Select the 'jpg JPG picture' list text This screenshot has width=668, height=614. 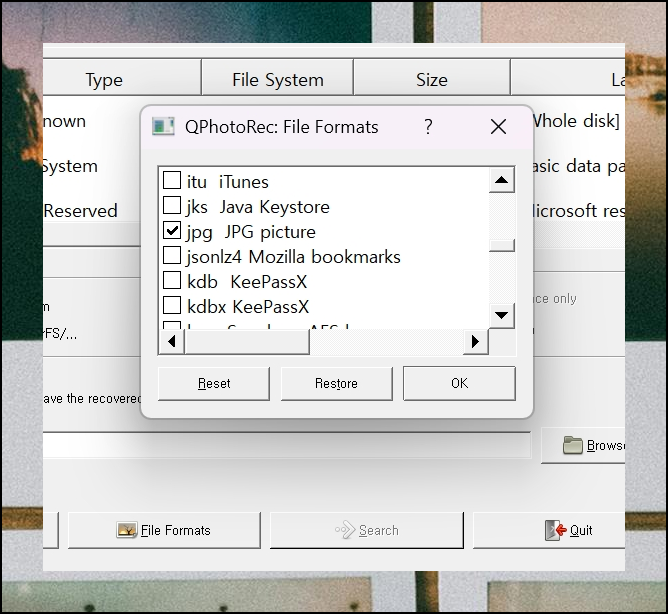click(251, 232)
